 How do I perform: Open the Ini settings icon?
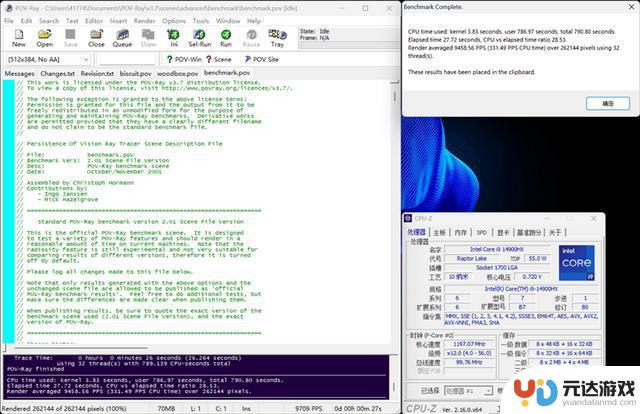[174, 38]
